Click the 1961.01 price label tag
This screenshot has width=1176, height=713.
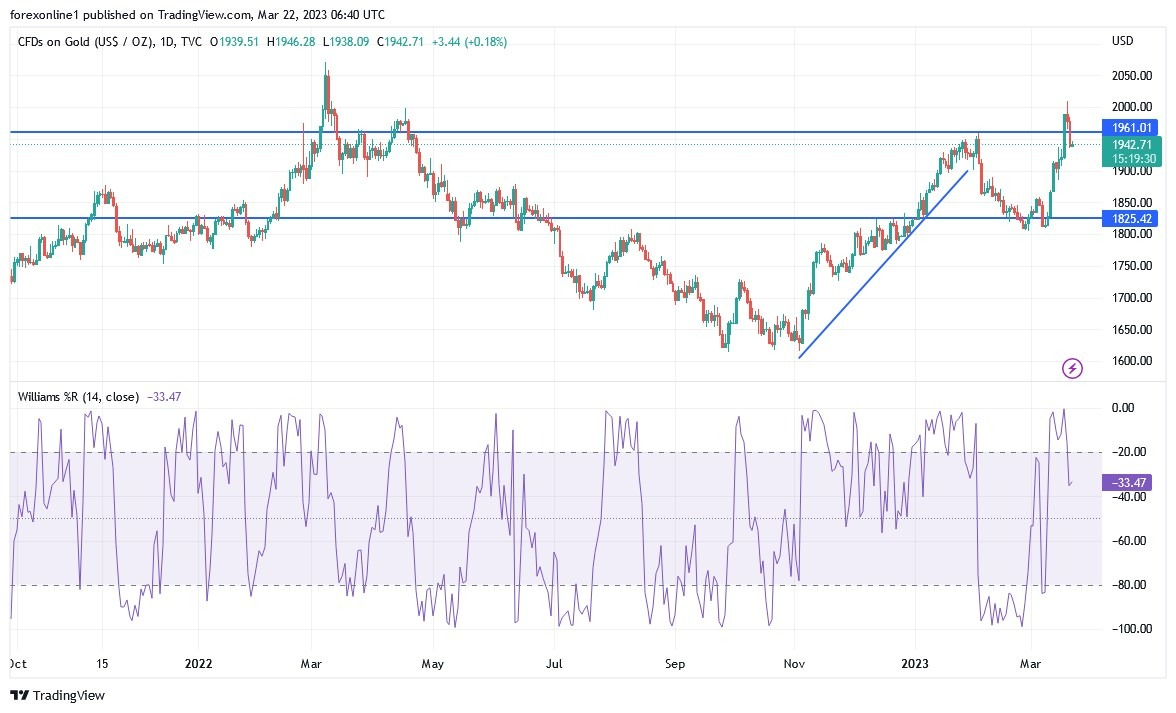[x=1130, y=128]
